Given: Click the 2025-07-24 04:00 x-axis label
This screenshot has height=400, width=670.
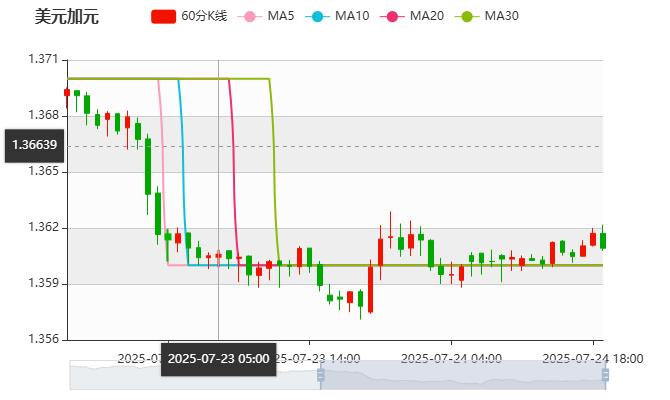Looking at the screenshot, I should pos(450,357).
